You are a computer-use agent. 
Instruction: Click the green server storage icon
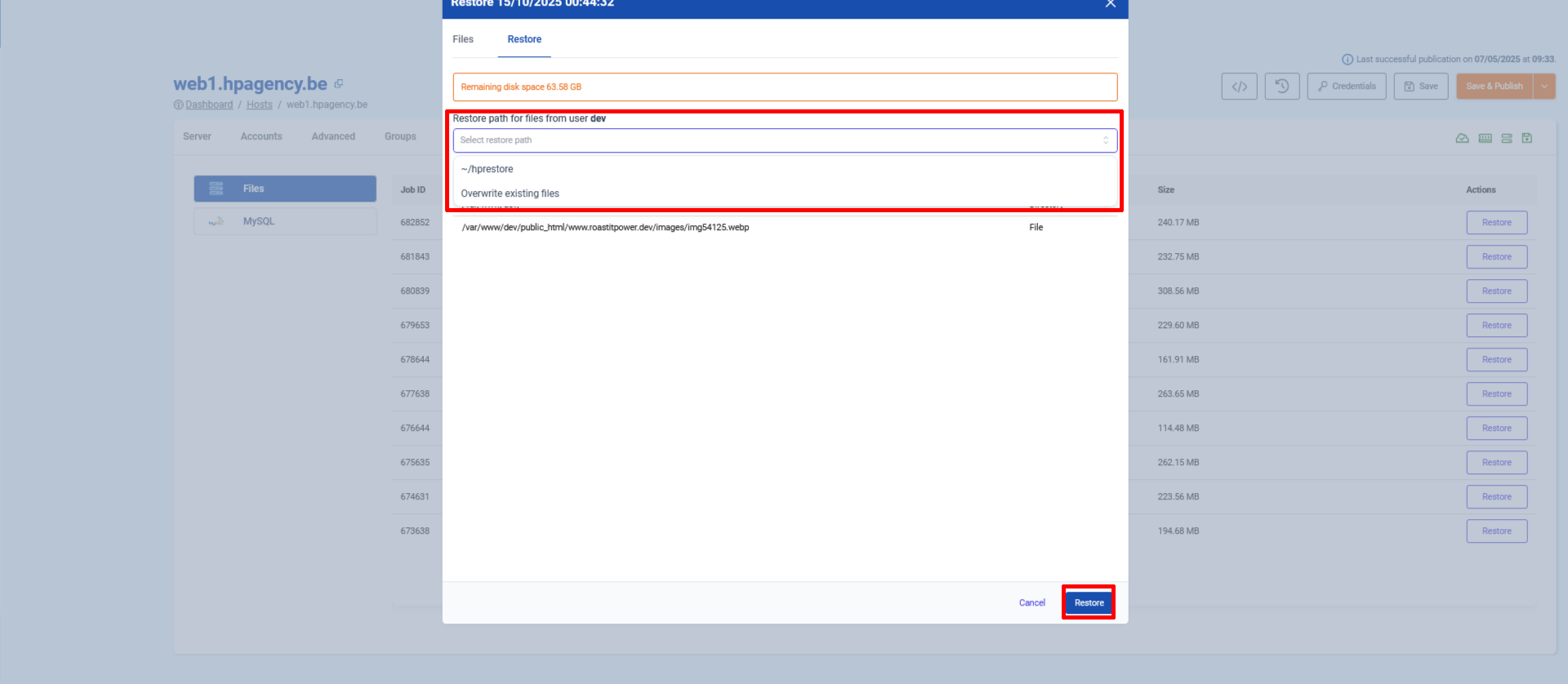[1506, 138]
